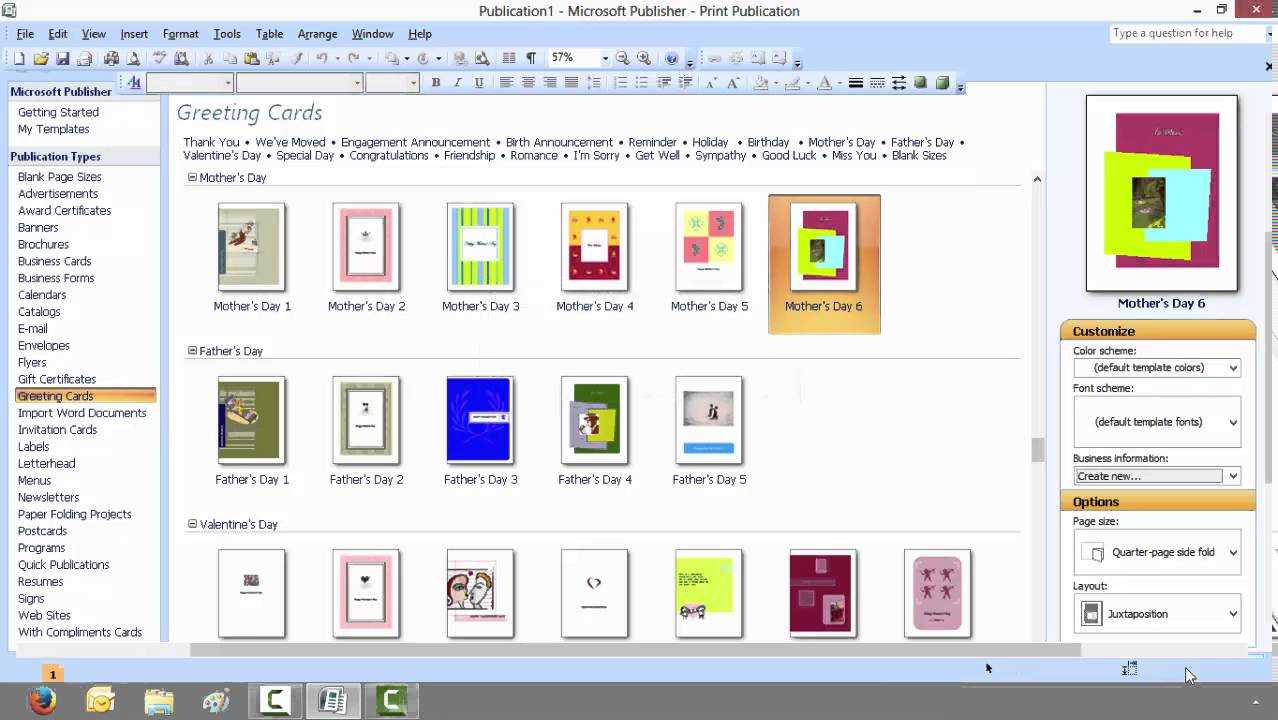Click the Print Preview icon
This screenshot has height=720, width=1278.
(133, 59)
